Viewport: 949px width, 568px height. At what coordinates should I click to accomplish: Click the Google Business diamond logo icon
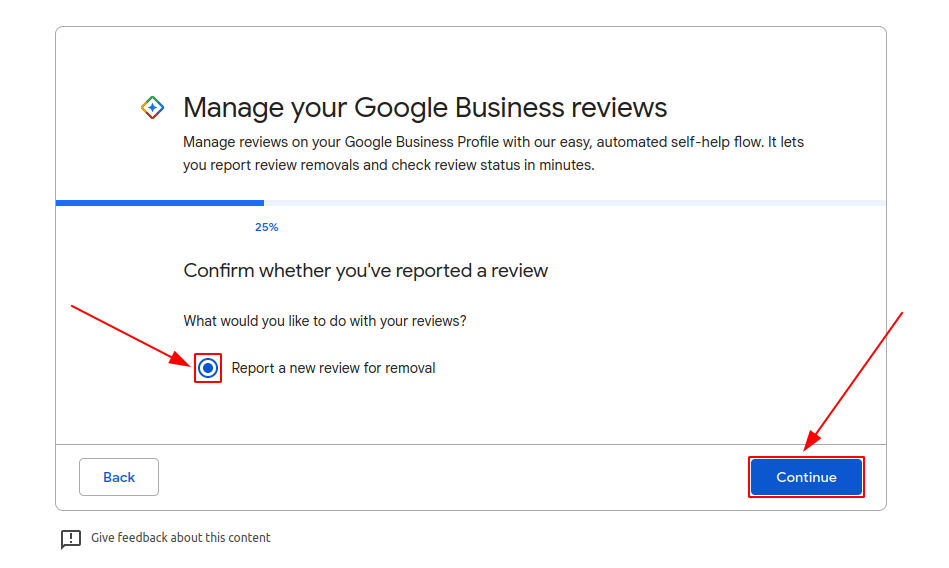[x=153, y=108]
